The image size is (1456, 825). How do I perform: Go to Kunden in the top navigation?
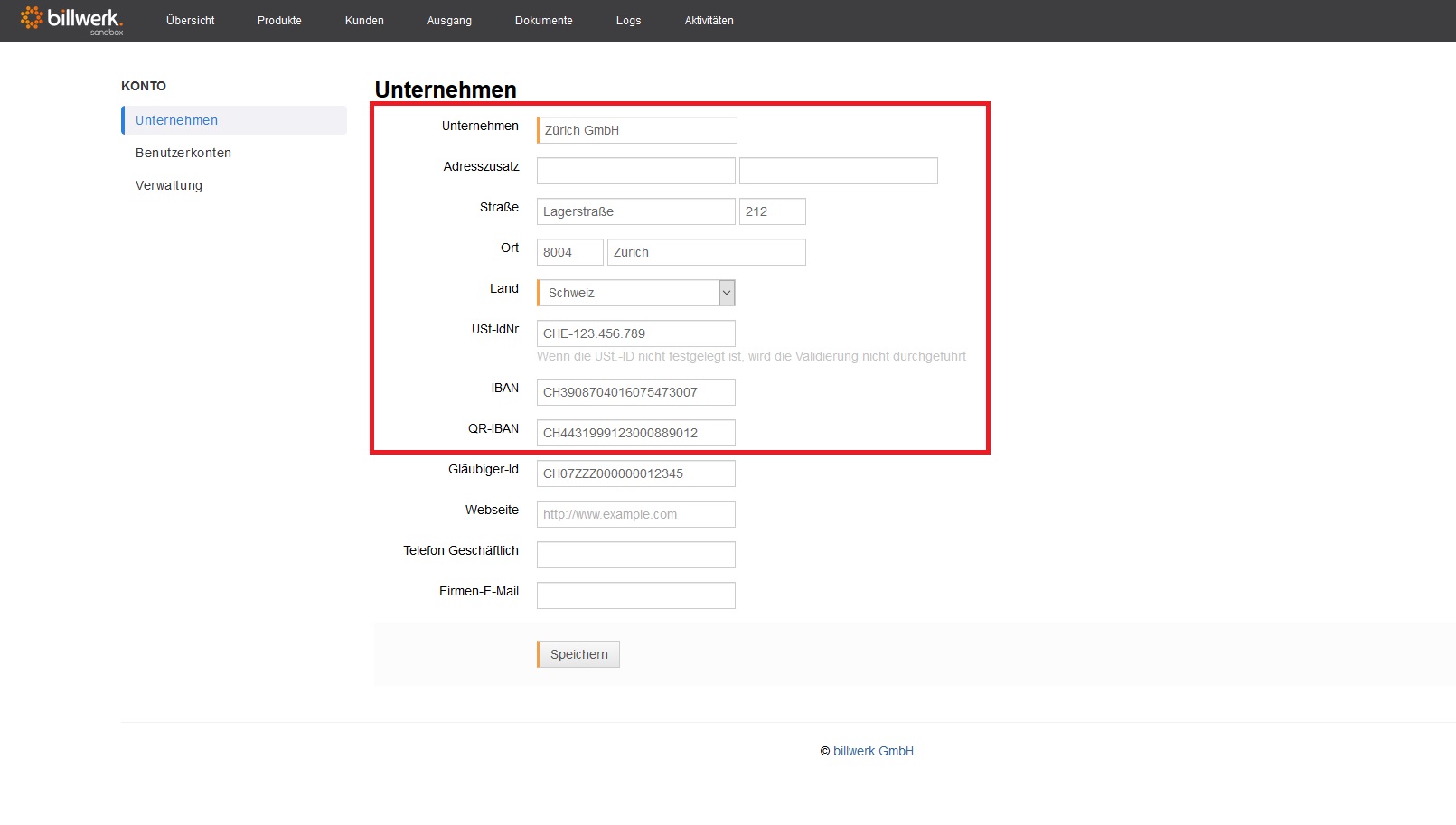pyautogui.click(x=364, y=21)
